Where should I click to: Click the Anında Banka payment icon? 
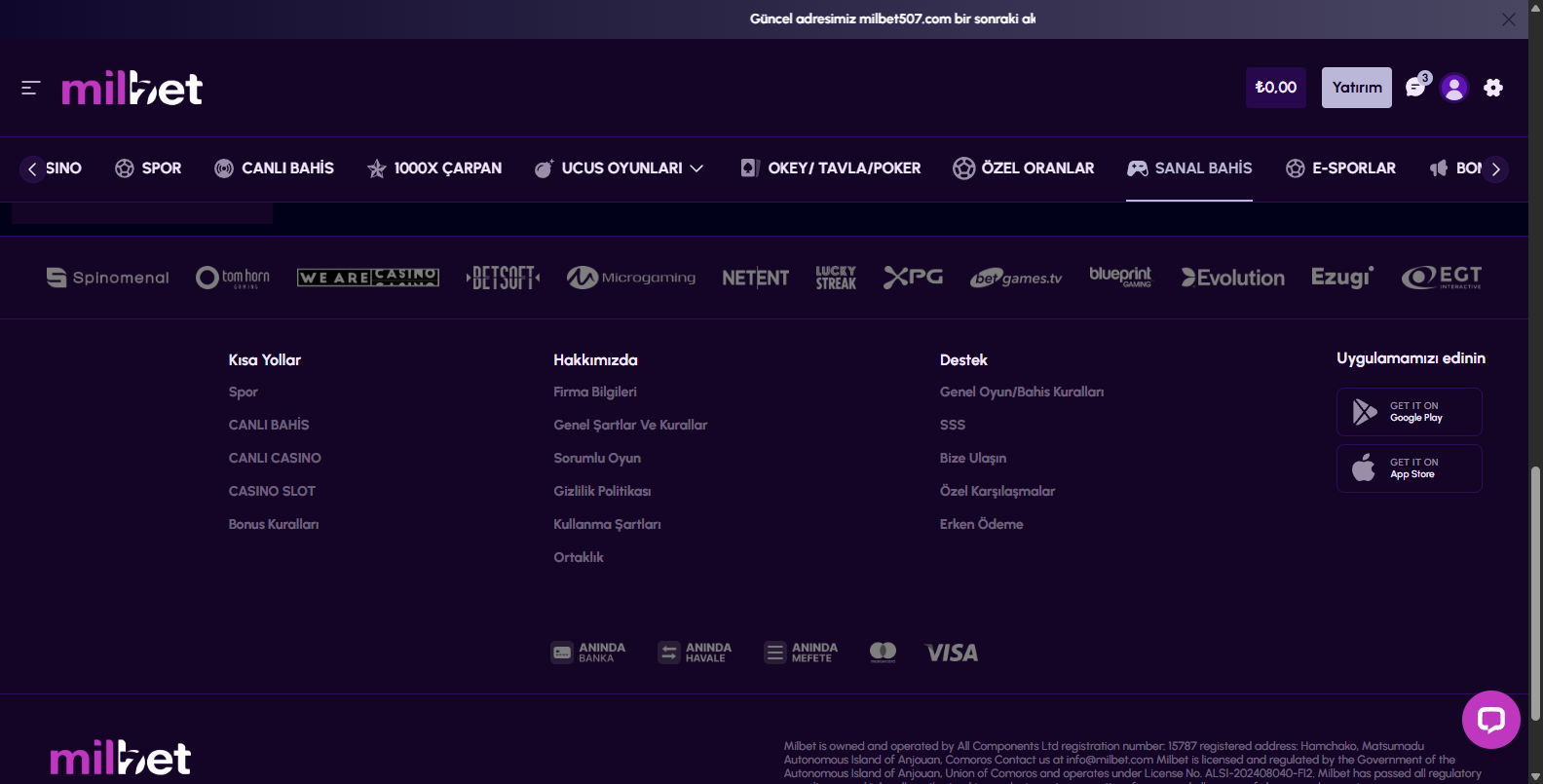(x=588, y=653)
